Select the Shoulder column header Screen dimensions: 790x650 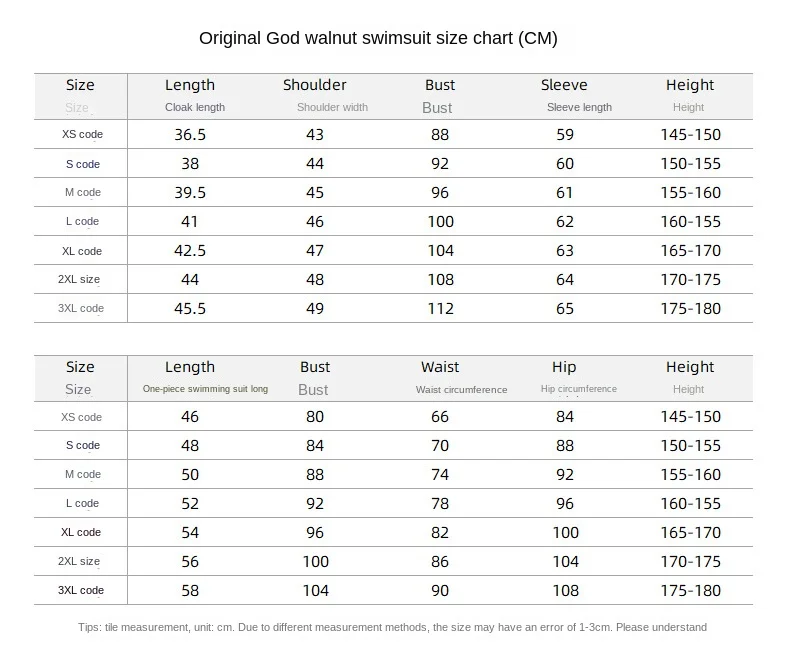pyautogui.click(x=315, y=85)
